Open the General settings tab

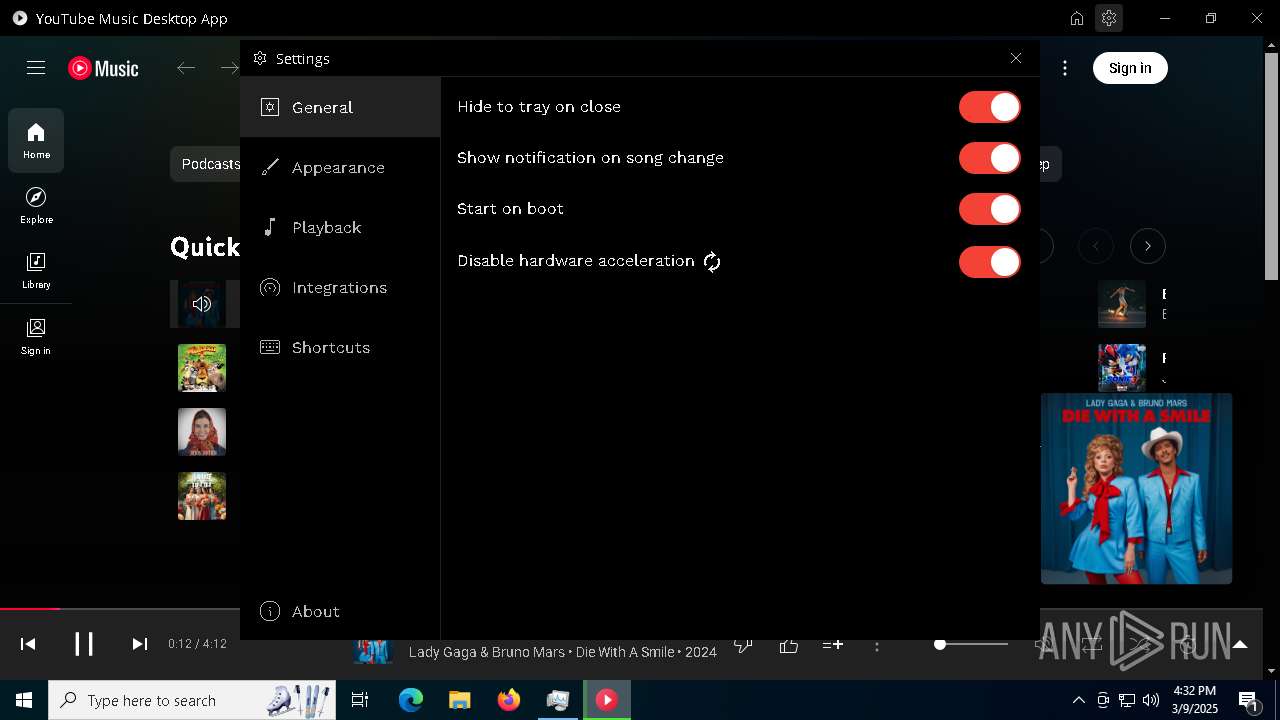pyautogui.click(x=340, y=107)
